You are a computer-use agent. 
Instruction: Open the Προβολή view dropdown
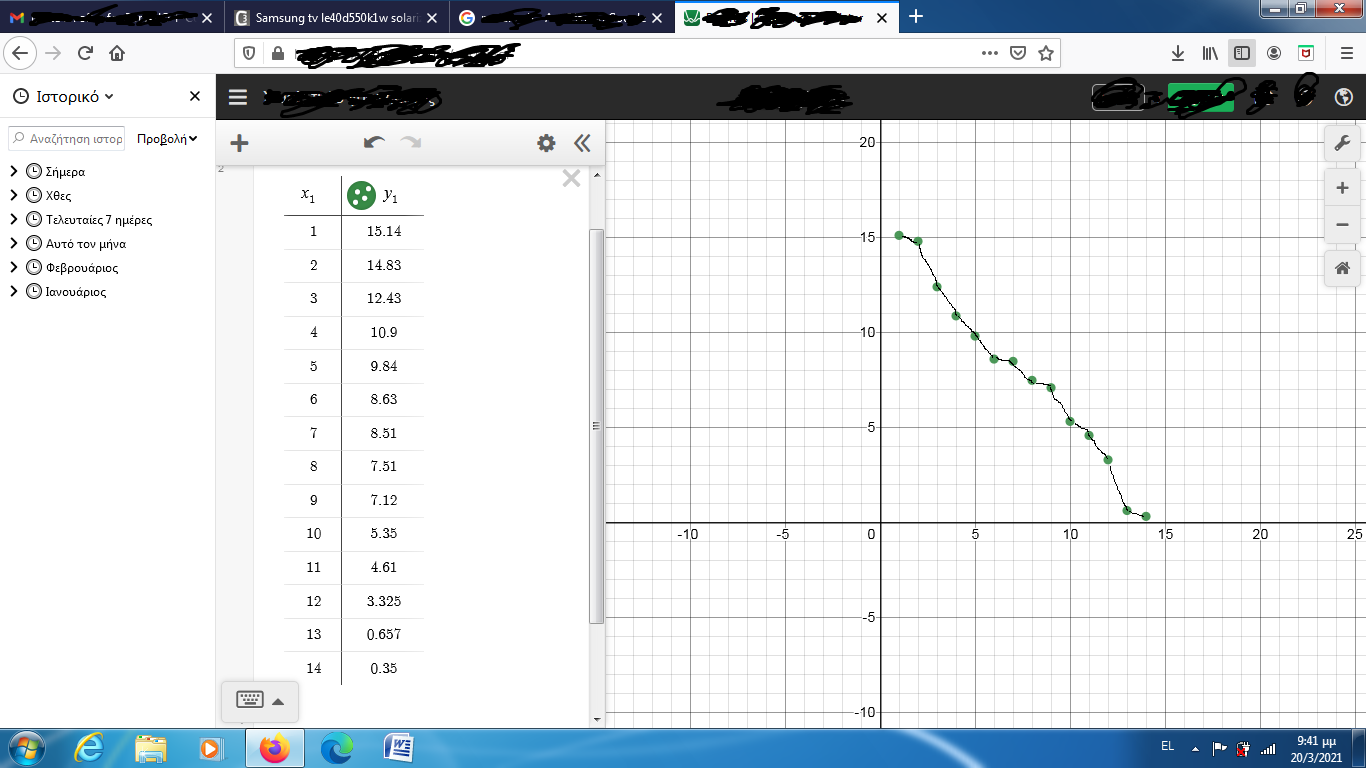[167, 139]
